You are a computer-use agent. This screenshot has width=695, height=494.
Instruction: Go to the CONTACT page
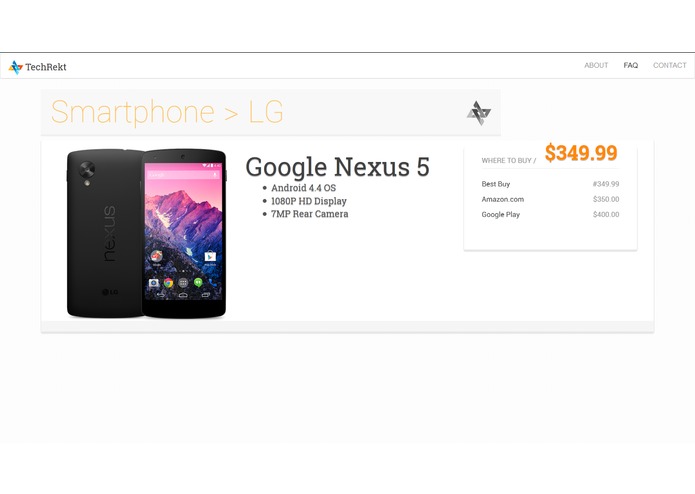tap(669, 65)
